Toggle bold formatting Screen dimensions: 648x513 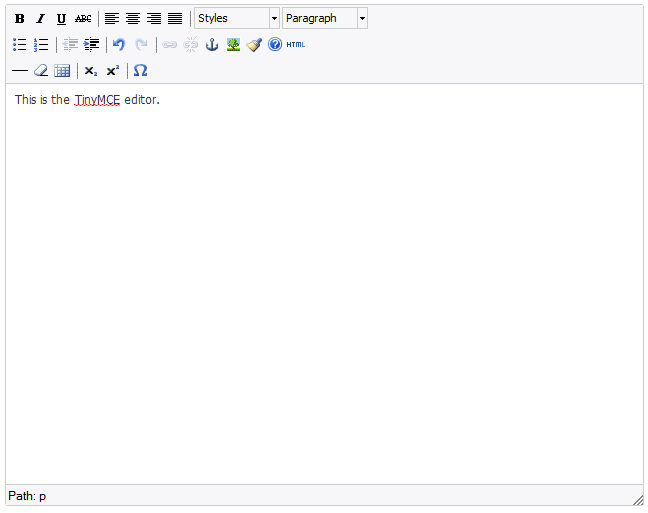tap(20, 19)
